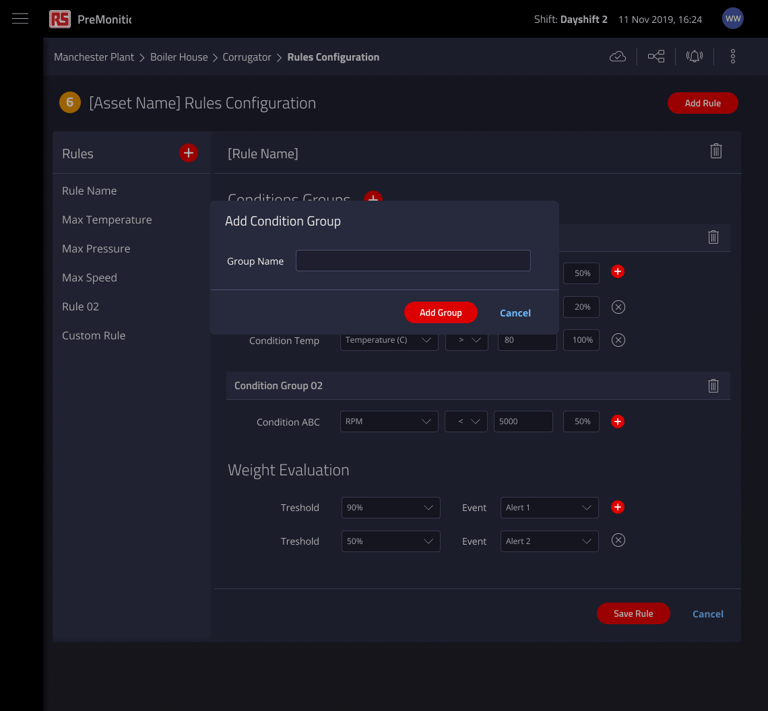Viewport: 768px width, 711px height.
Task: Open the RPM parameter dropdown
Action: coord(389,421)
